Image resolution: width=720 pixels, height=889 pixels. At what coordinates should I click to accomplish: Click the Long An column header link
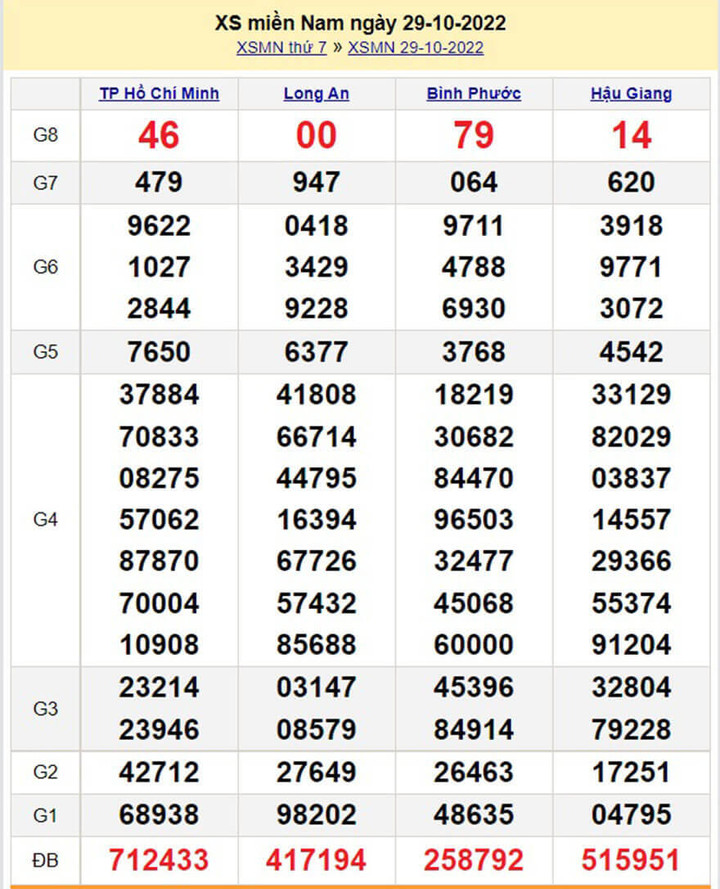pyautogui.click(x=316, y=94)
